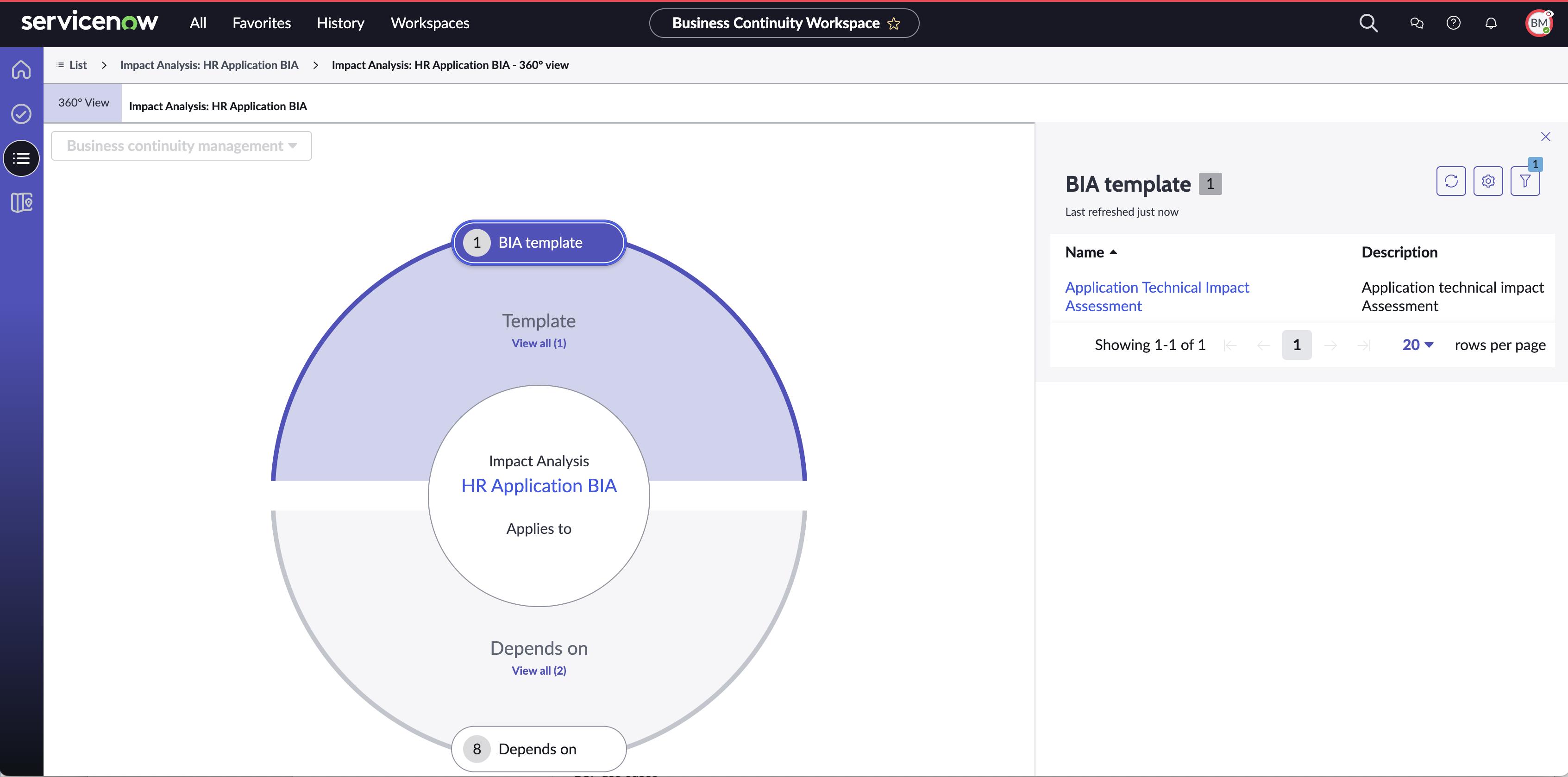Screen dimensions: 1568x777
Task: Click the BIA template node pill
Action: pyautogui.click(x=539, y=243)
